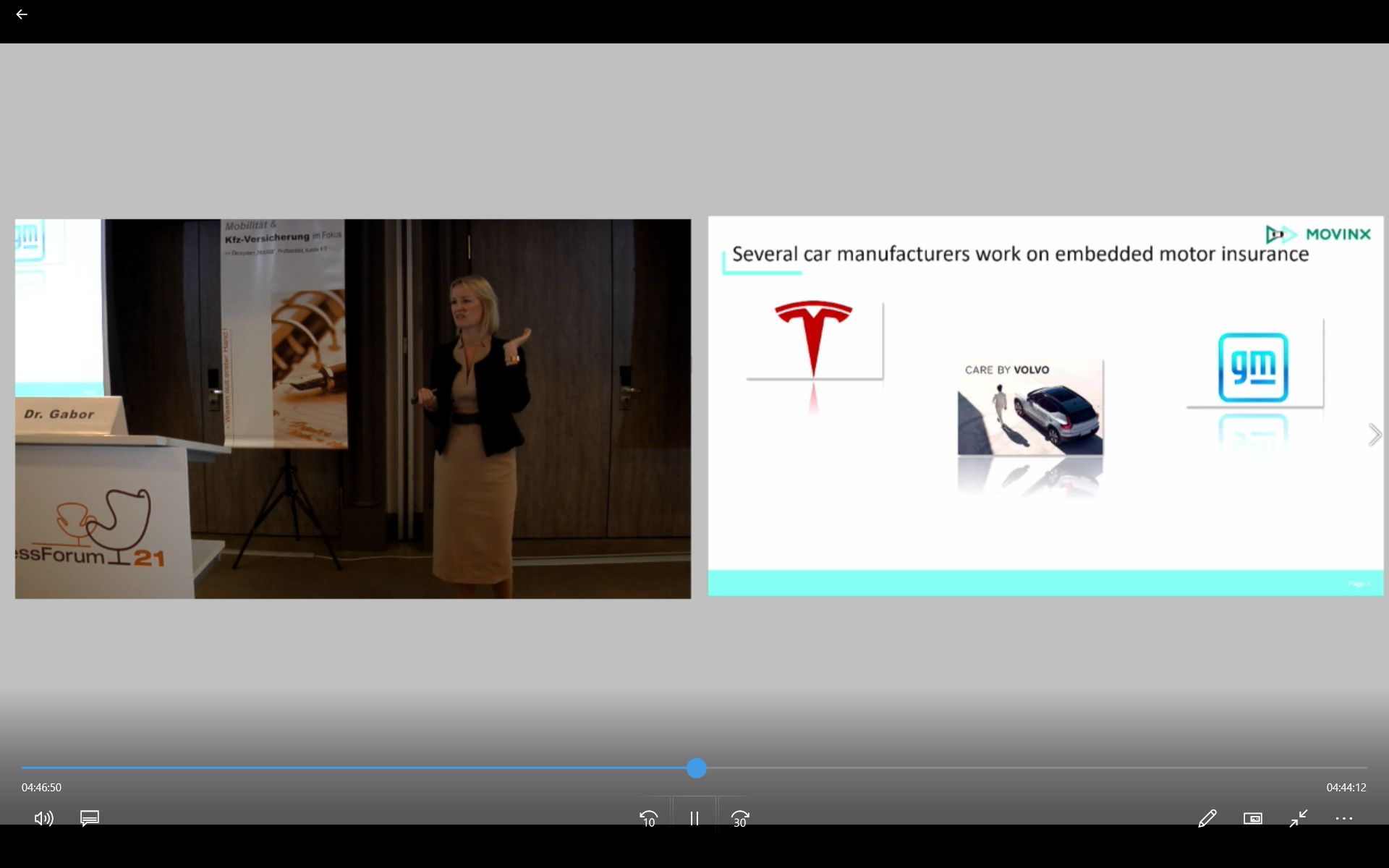The image size is (1389, 868).
Task: Open the volume control speaker icon
Action: tap(43, 818)
